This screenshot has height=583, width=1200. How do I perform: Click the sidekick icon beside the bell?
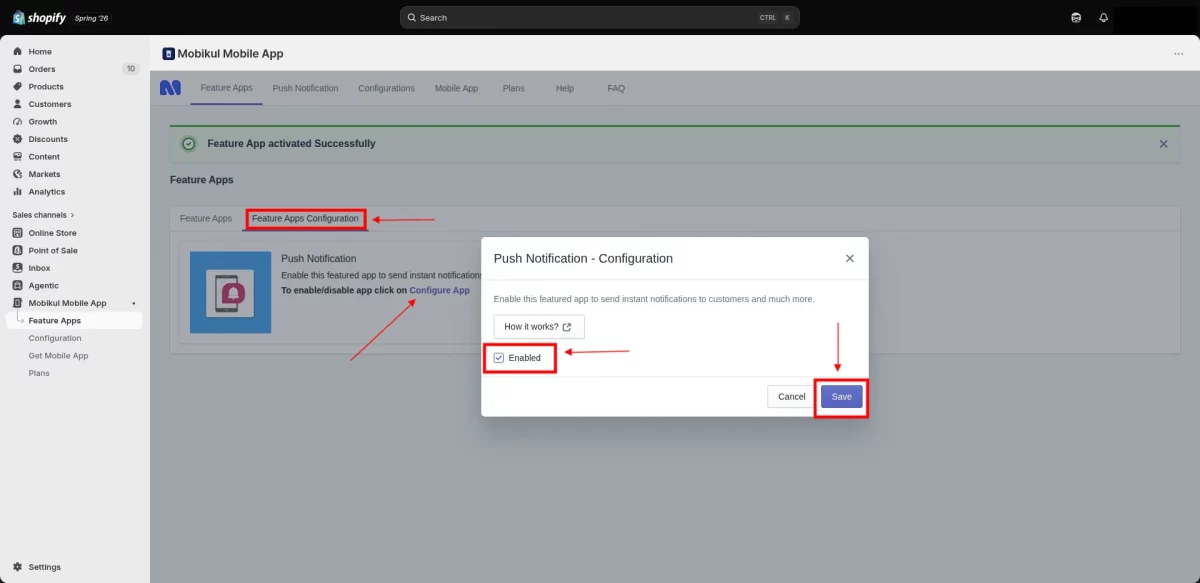point(1076,17)
